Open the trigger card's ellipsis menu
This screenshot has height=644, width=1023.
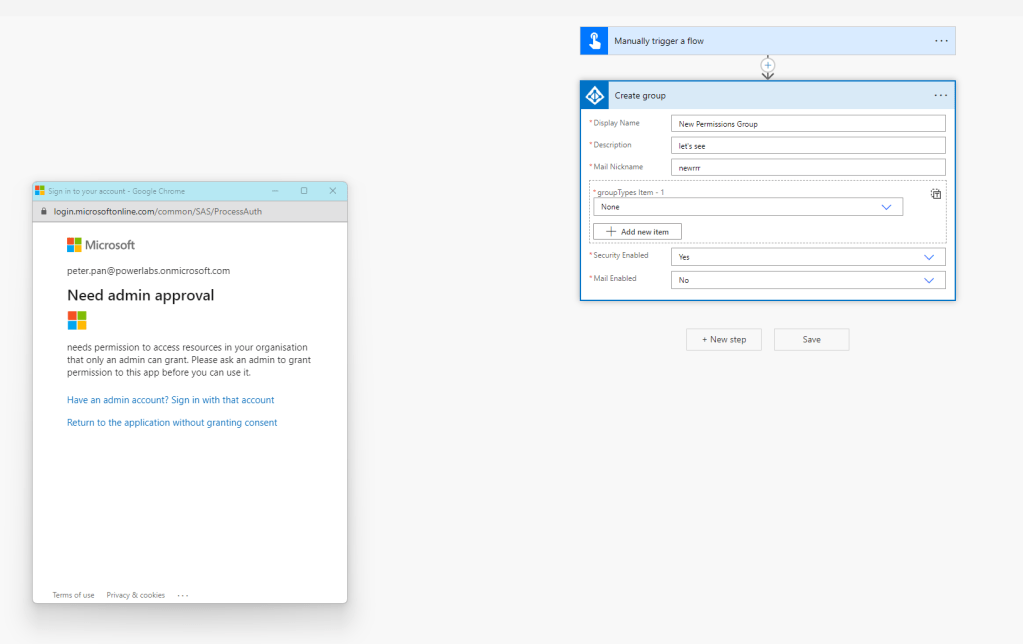[940, 41]
